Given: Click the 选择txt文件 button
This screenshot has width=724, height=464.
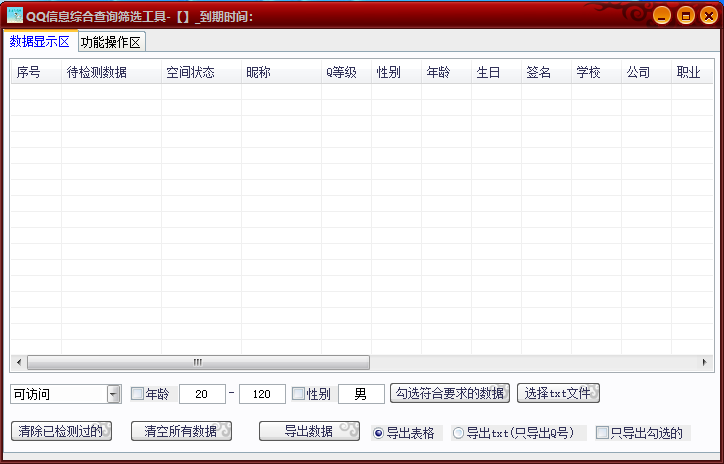Looking at the screenshot, I should 558,393.
